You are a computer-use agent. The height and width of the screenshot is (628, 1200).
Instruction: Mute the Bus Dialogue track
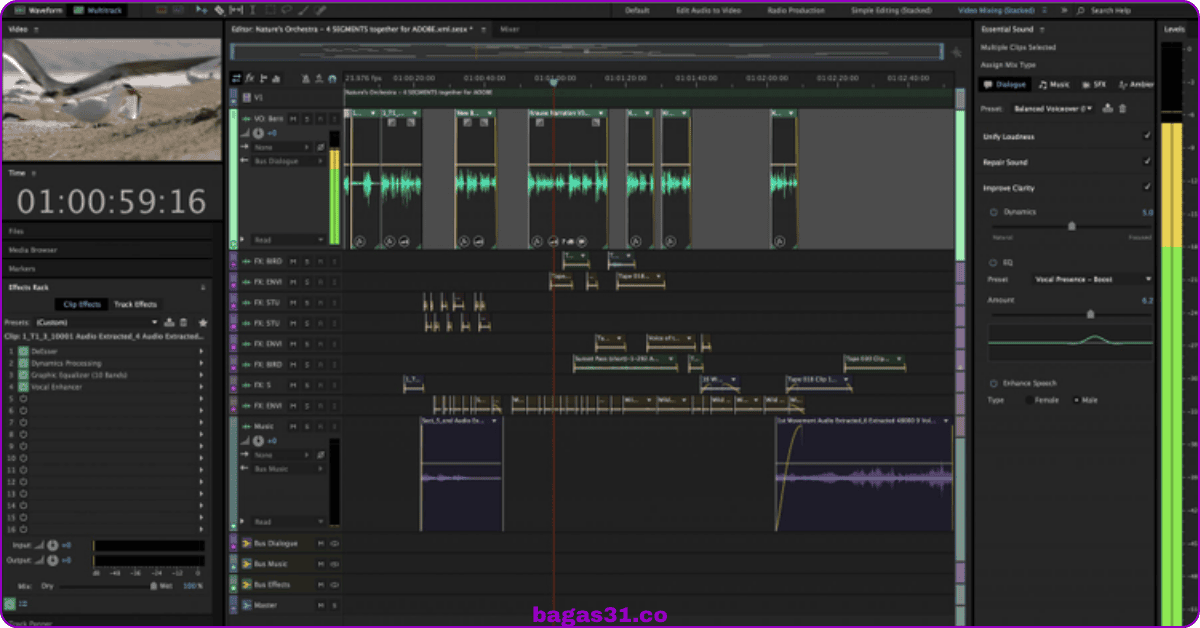321,543
